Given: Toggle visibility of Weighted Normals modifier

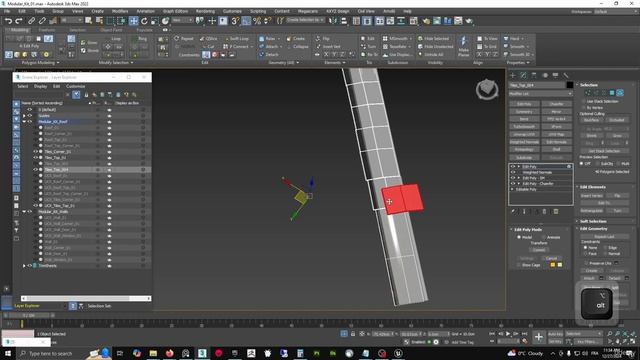Looking at the screenshot, I should pos(513,172).
